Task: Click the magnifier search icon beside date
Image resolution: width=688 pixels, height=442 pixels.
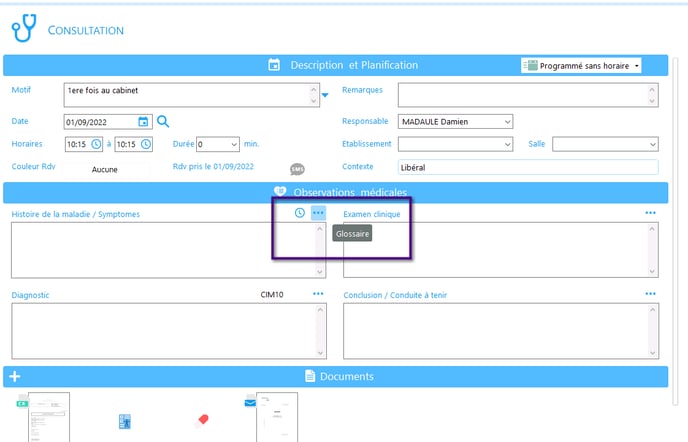Action: click(163, 122)
